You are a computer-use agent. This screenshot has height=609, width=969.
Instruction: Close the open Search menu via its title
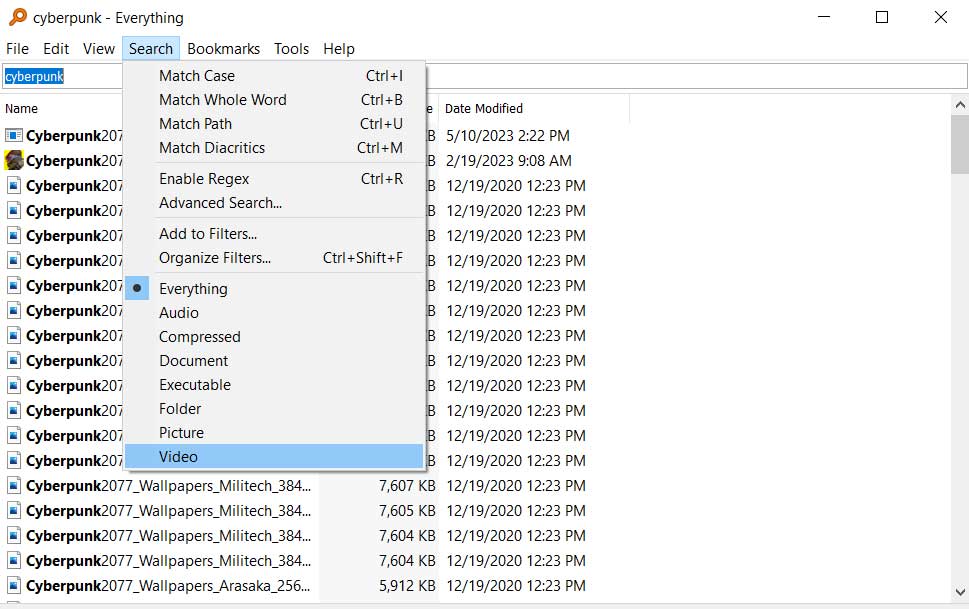click(151, 49)
